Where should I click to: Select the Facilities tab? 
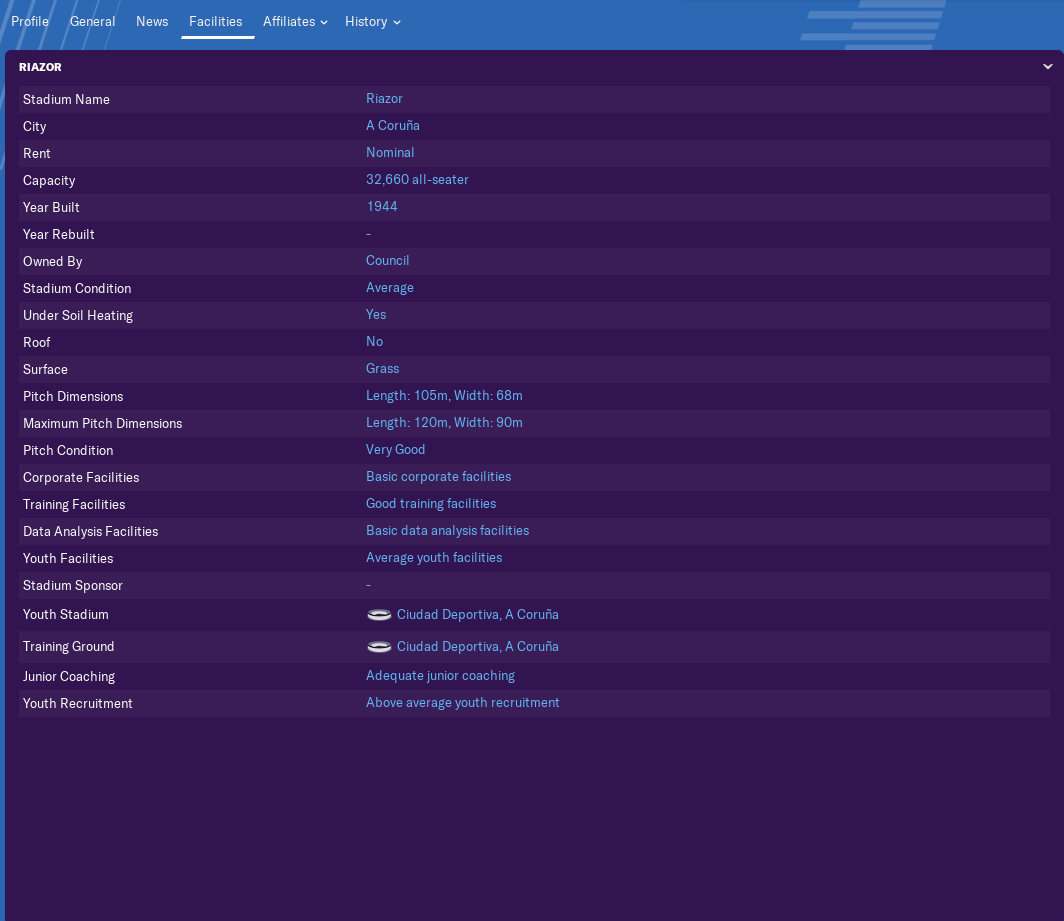[x=216, y=22]
